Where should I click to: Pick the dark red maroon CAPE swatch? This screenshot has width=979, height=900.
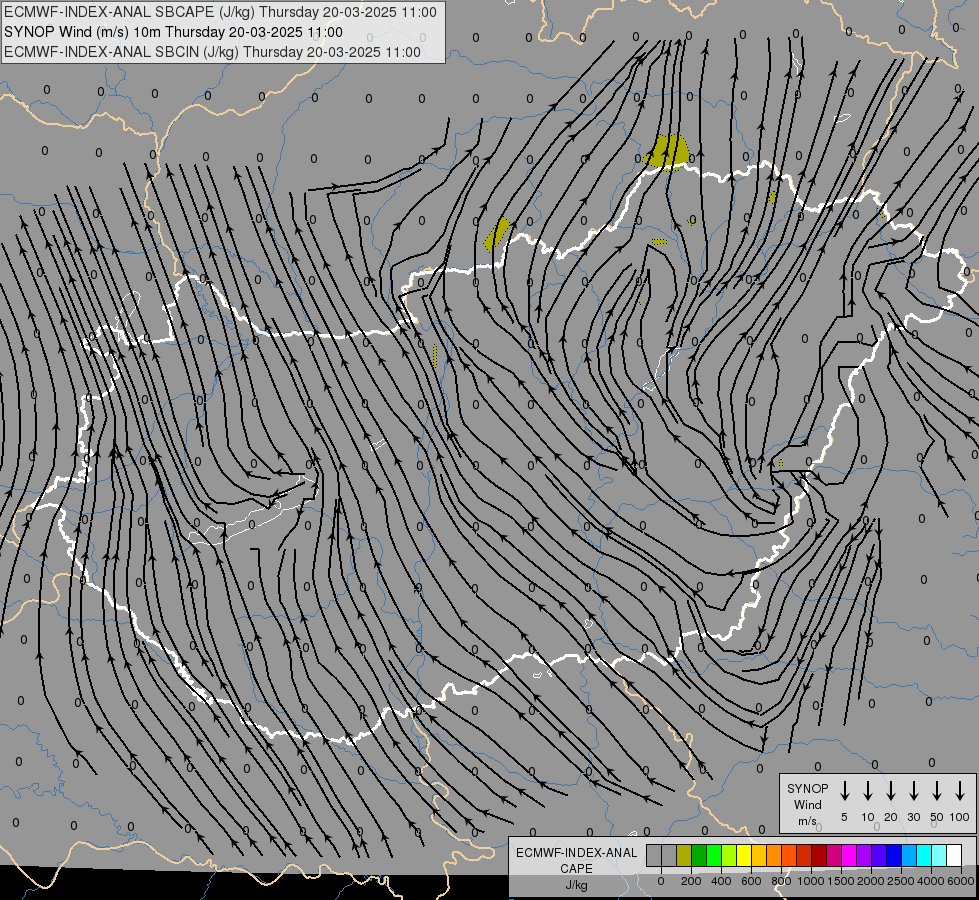(x=819, y=856)
